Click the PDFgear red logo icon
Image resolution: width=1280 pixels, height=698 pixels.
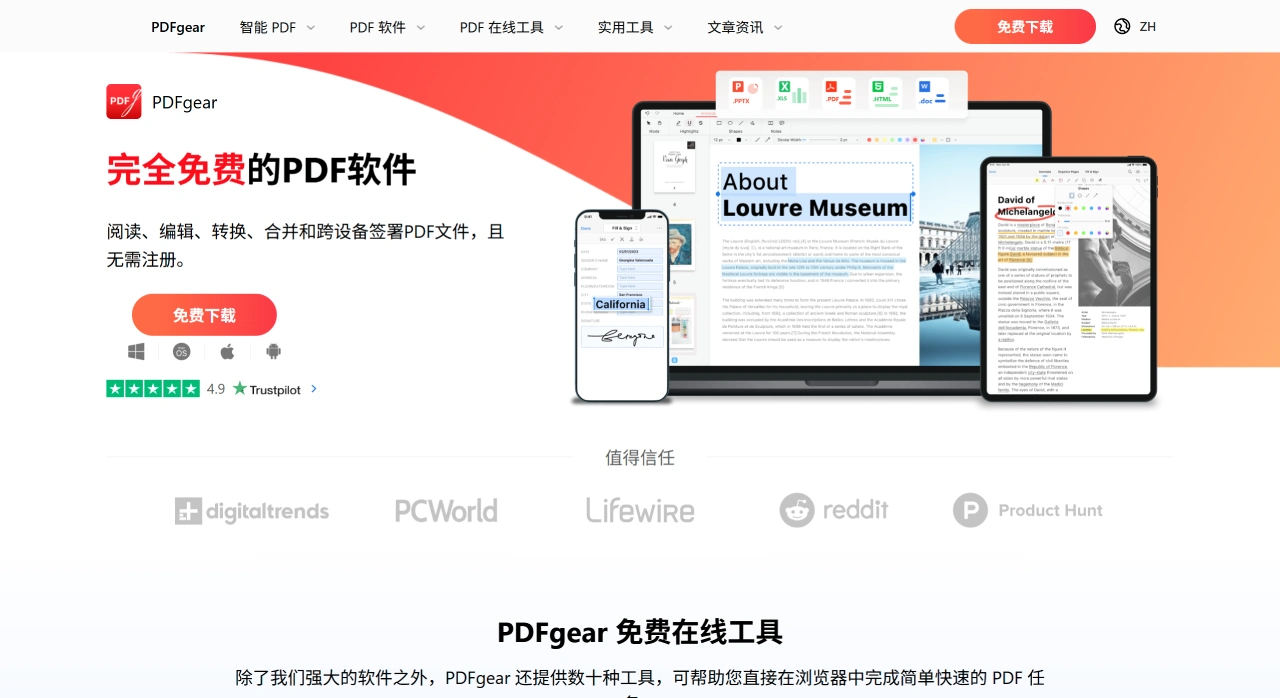[122, 101]
